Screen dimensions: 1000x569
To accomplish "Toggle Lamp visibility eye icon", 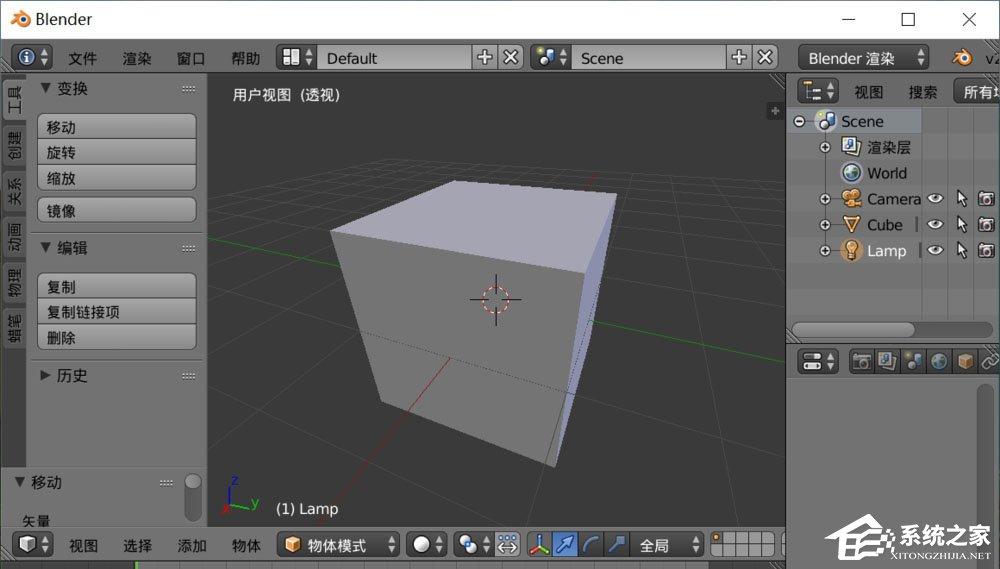I will 935,251.
